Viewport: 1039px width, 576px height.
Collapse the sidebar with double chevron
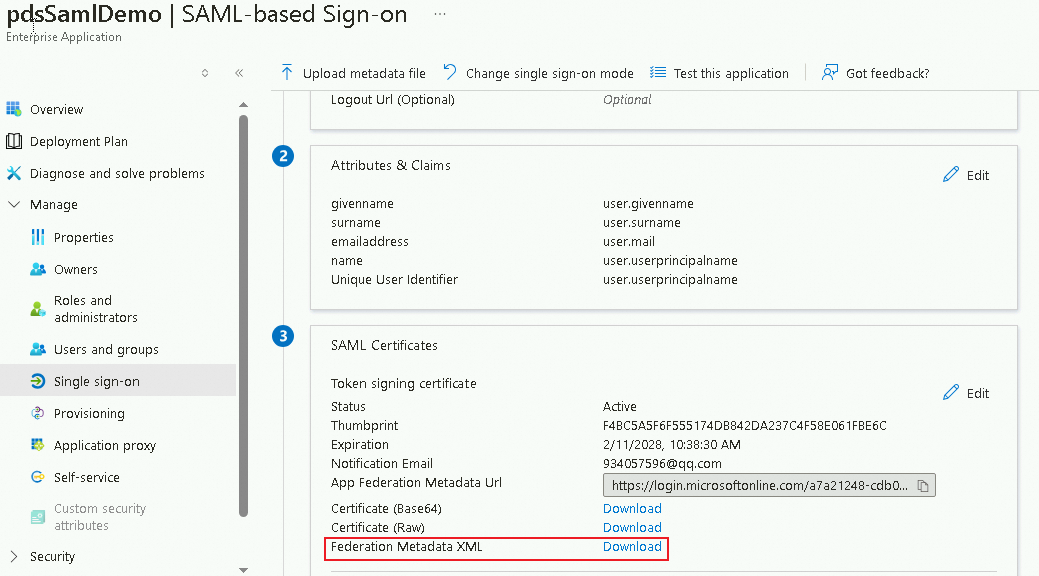coord(239,73)
